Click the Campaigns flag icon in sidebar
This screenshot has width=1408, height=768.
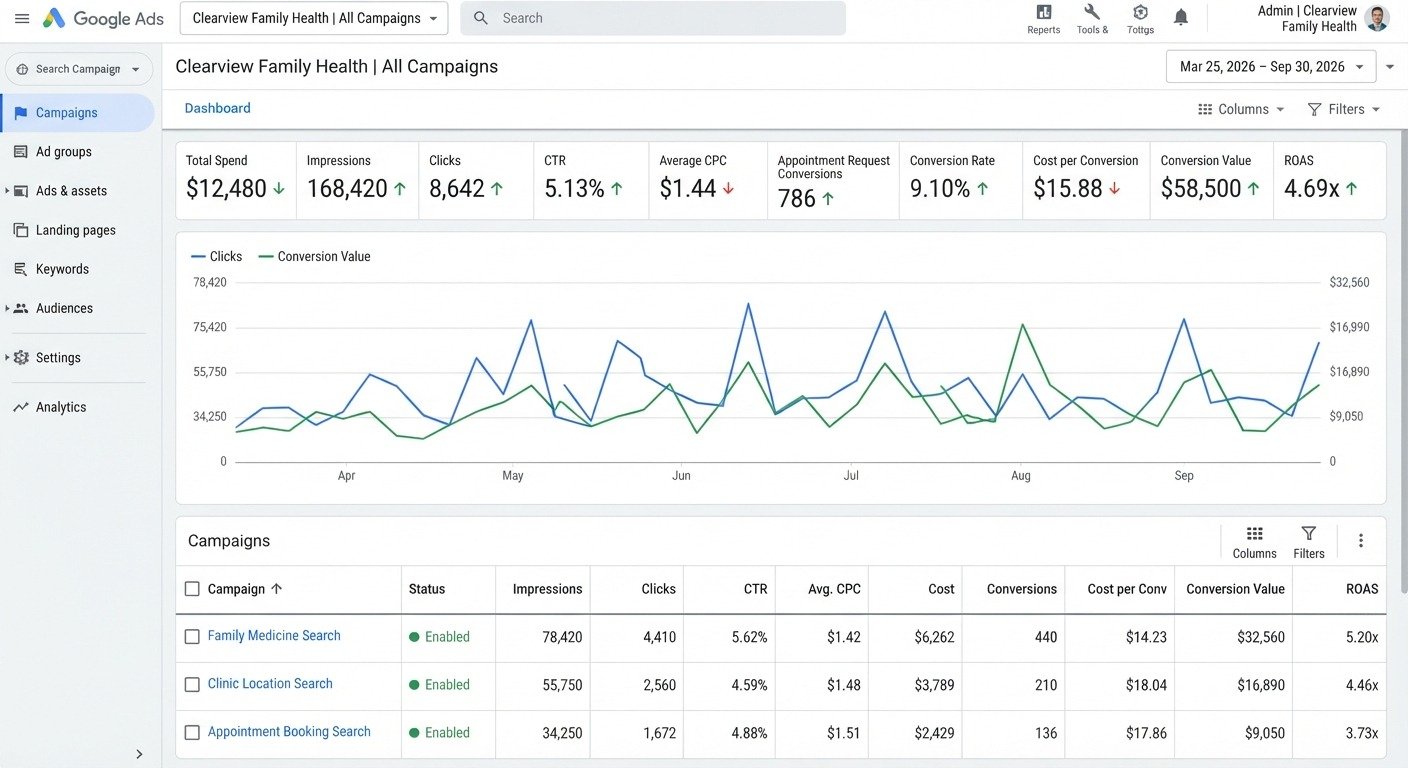pyautogui.click(x=20, y=113)
